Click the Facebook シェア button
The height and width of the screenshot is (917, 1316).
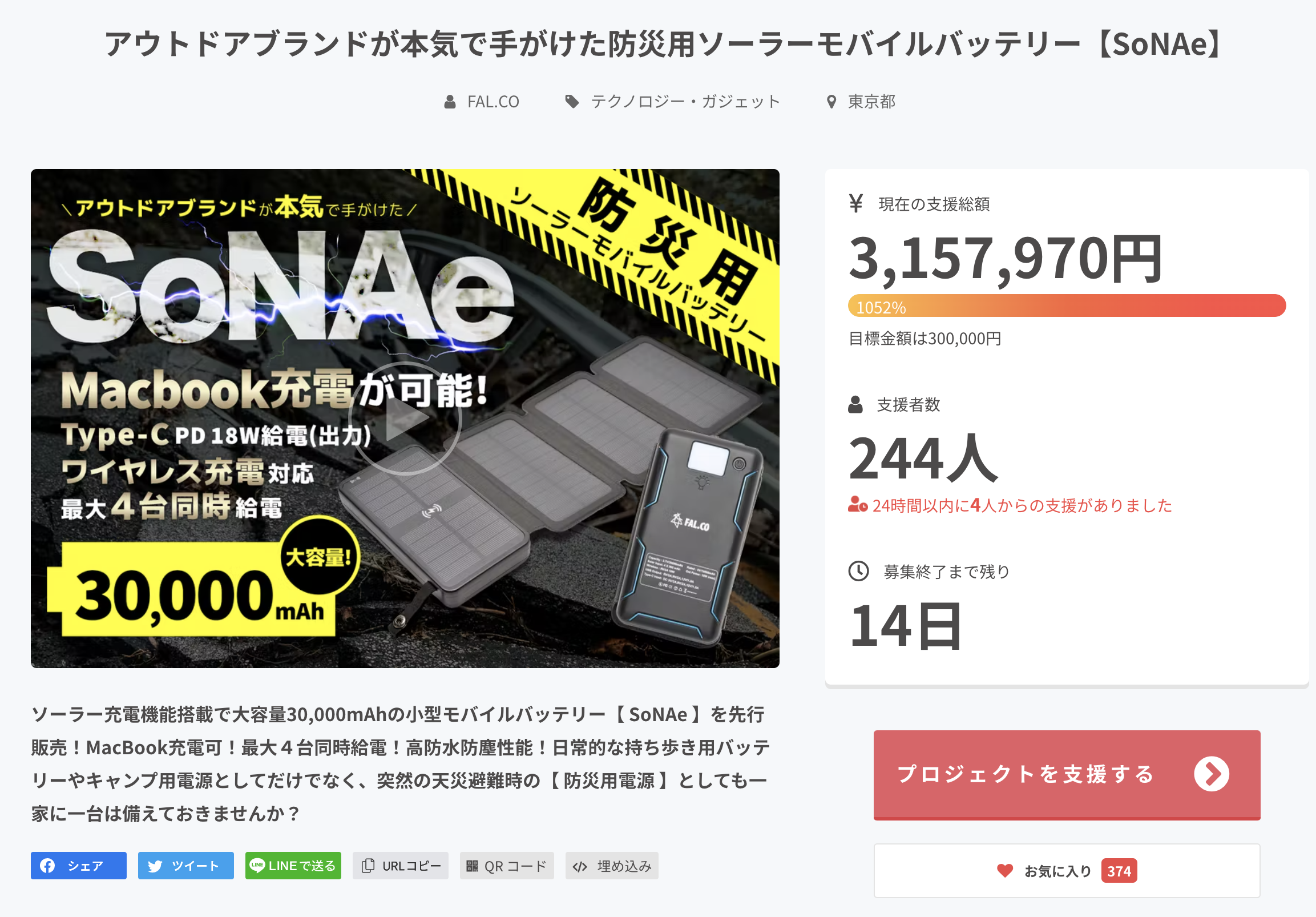[79, 866]
